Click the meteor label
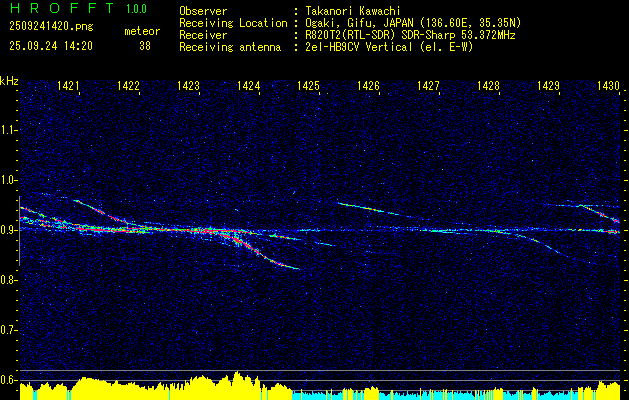Viewport: 629px width, 400px height. click(x=142, y=31)
